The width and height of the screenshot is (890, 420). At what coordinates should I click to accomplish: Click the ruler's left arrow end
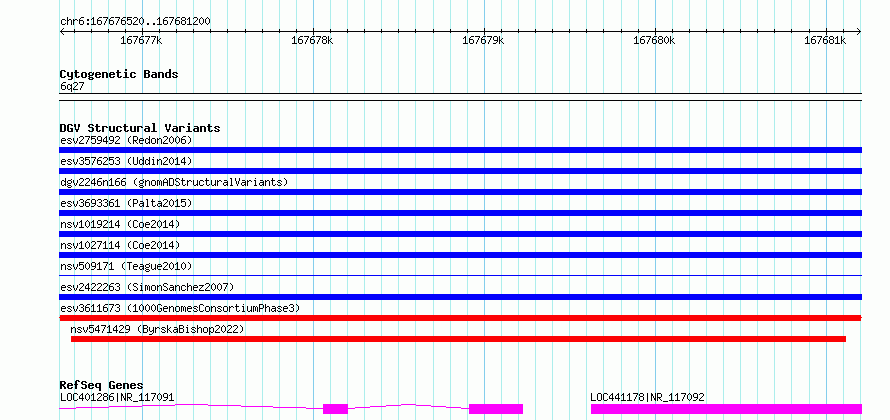click(x=62, y=32)
